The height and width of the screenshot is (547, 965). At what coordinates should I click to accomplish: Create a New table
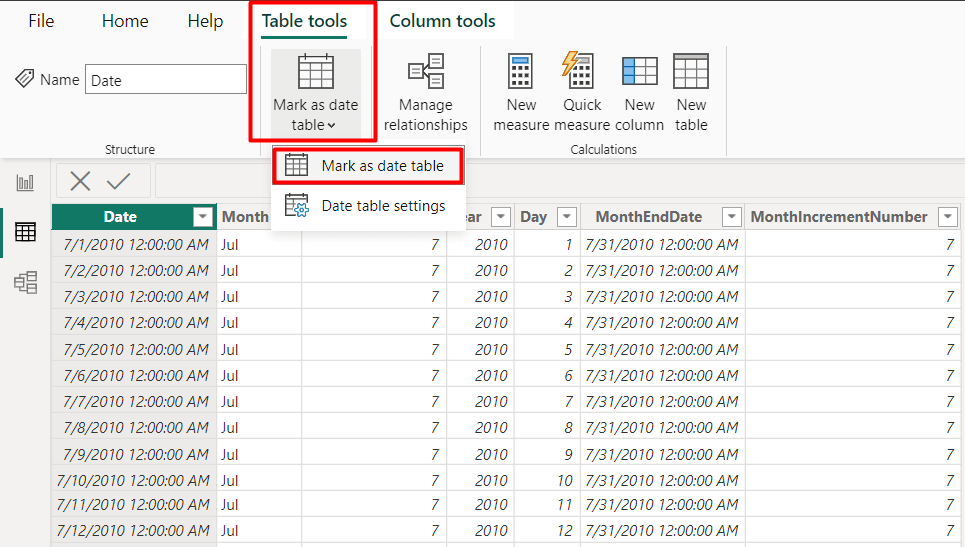point(691,93)
